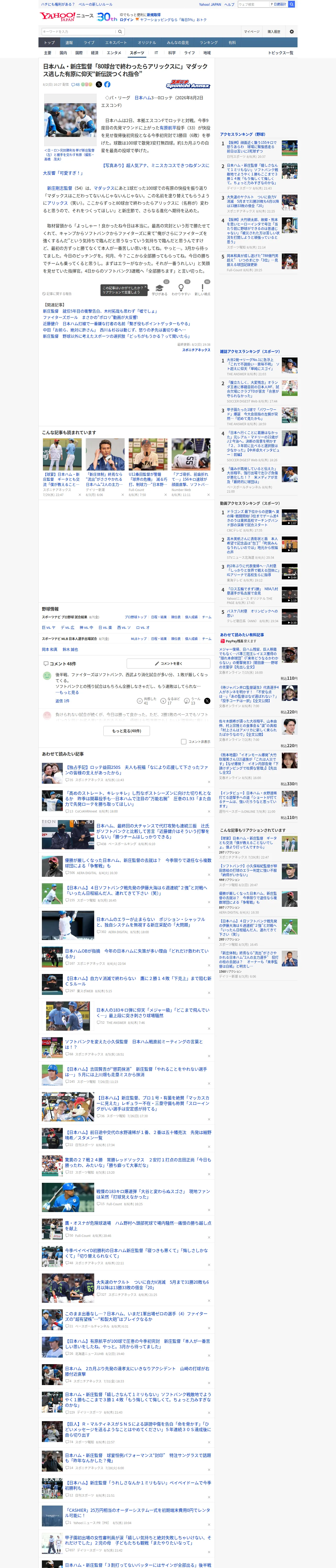Open the 記事に関する報告 report icon link
The width and height of the screenshot is (336, 1568).
pos(57,293)
